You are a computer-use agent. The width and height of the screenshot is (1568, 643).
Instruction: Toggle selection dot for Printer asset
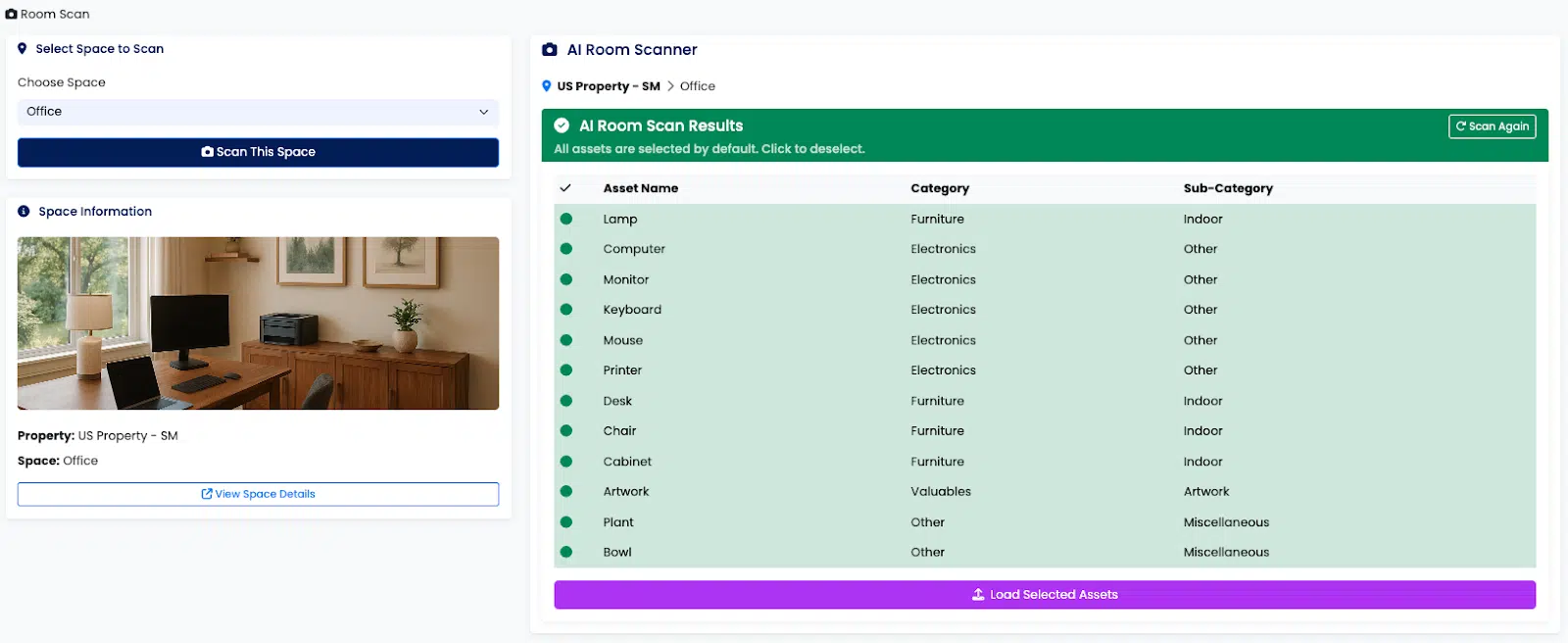point(566,371)
